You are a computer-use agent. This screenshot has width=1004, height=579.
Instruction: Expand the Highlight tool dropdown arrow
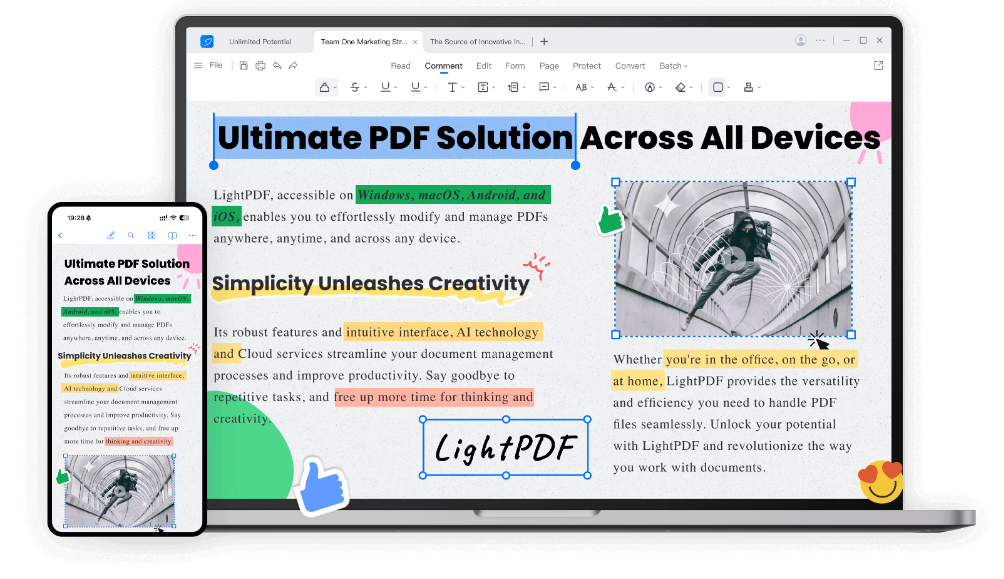[335, 88]
